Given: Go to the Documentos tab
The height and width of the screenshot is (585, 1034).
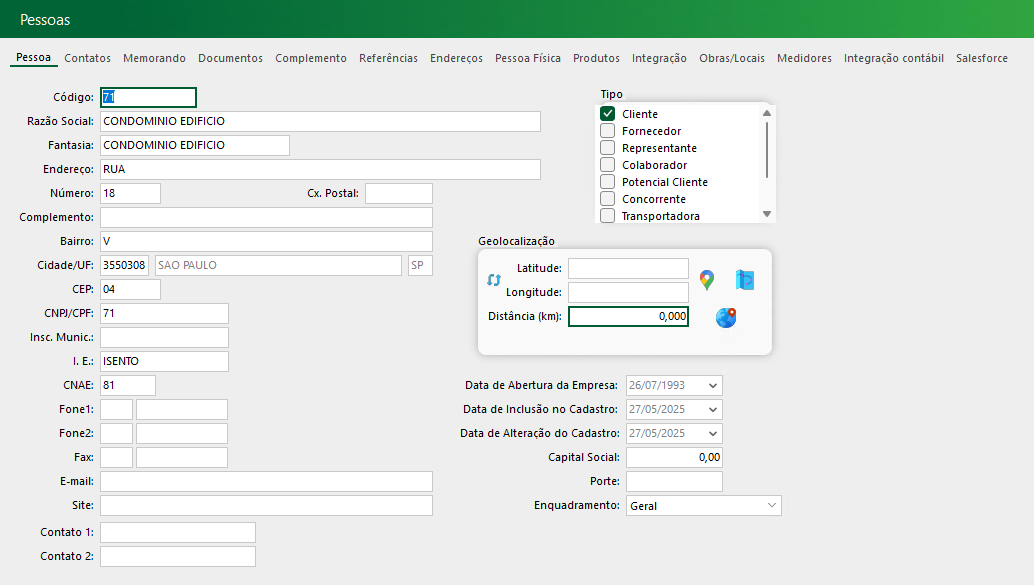Looking at the screenshot, I should [230, 58].
